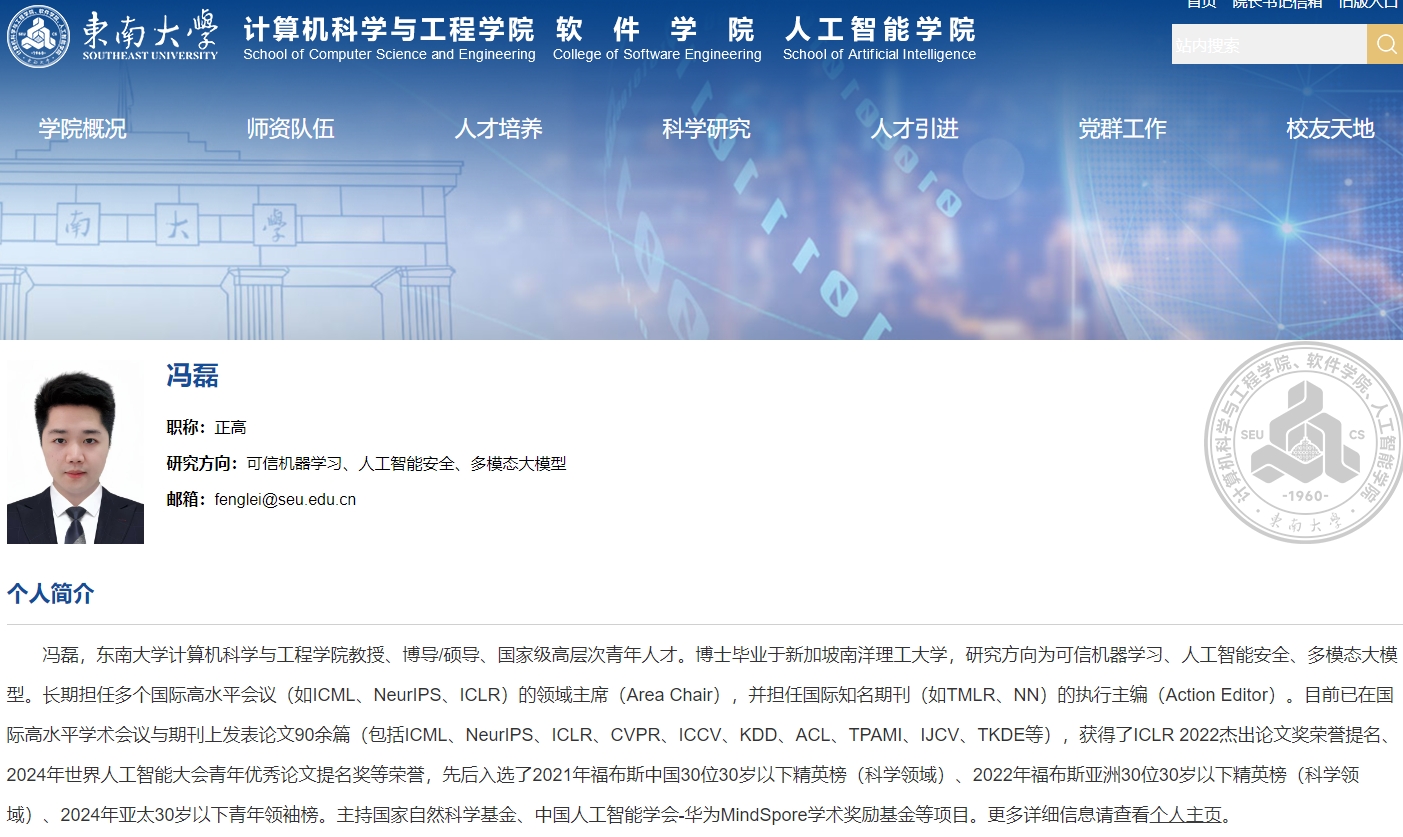Click the email address fenglei@seu.edu.cn
The height and width of the screenshot is (837, 1403).
[x=285, y=500]
